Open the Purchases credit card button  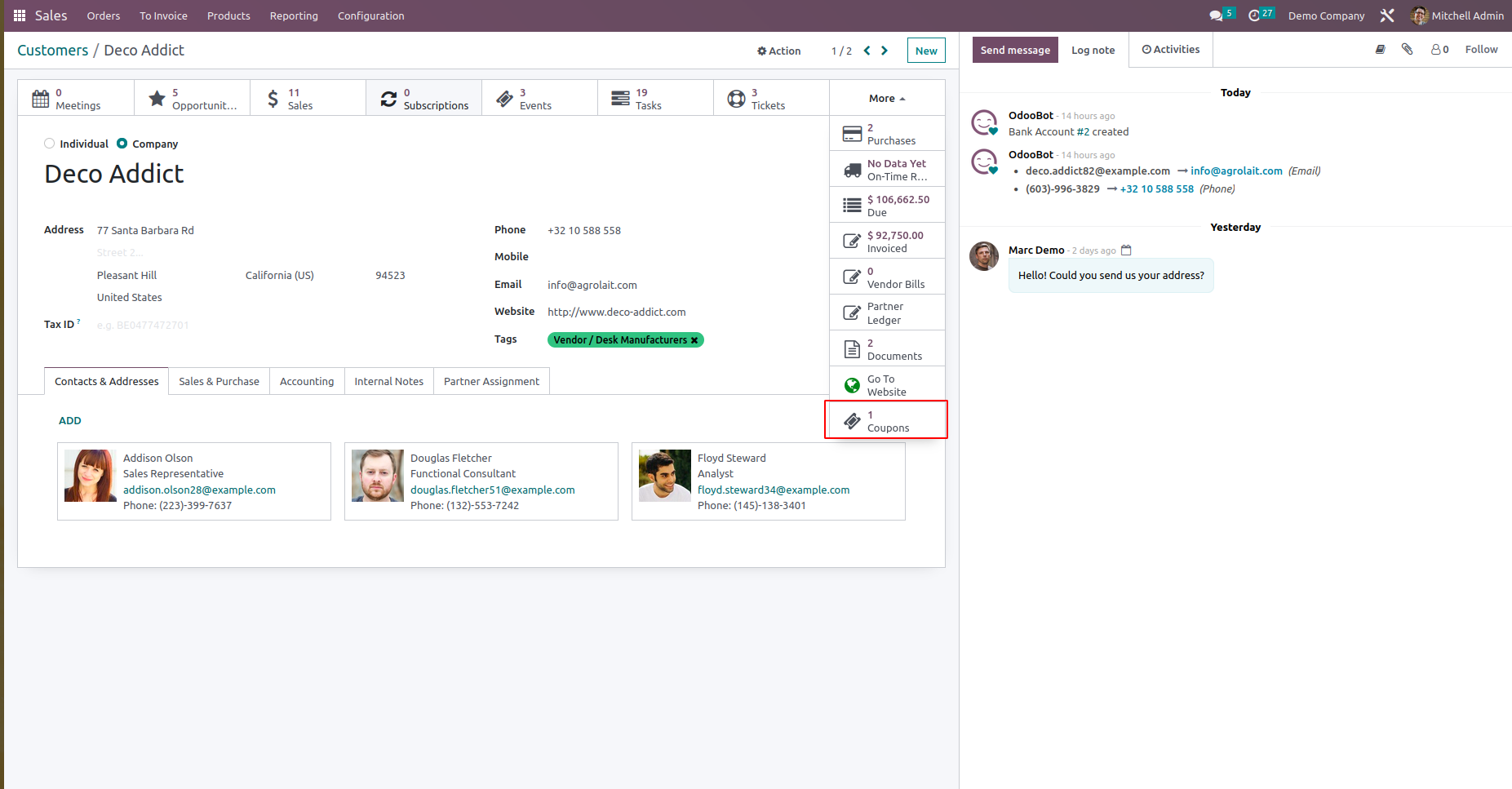(887, 134)
